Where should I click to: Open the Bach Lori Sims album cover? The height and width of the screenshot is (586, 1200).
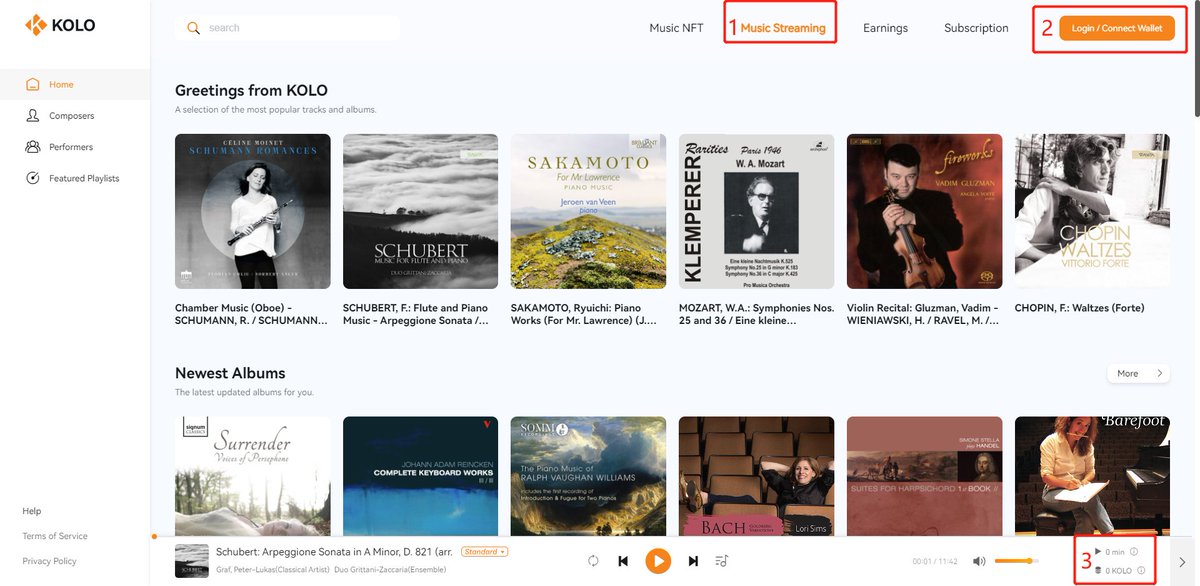pyautogui.click(x=756, y=476)
